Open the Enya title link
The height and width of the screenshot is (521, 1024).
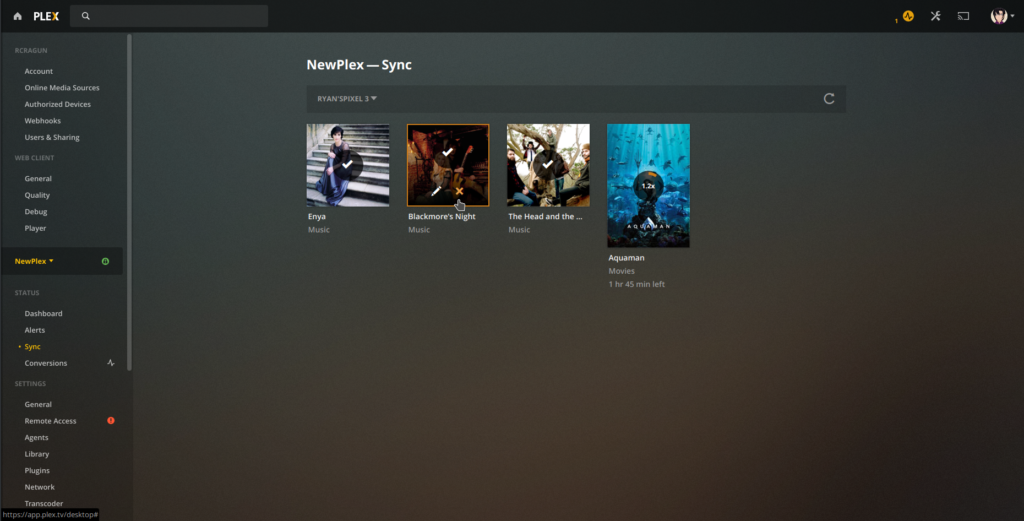pyautogui.click(x=317, y=216)
